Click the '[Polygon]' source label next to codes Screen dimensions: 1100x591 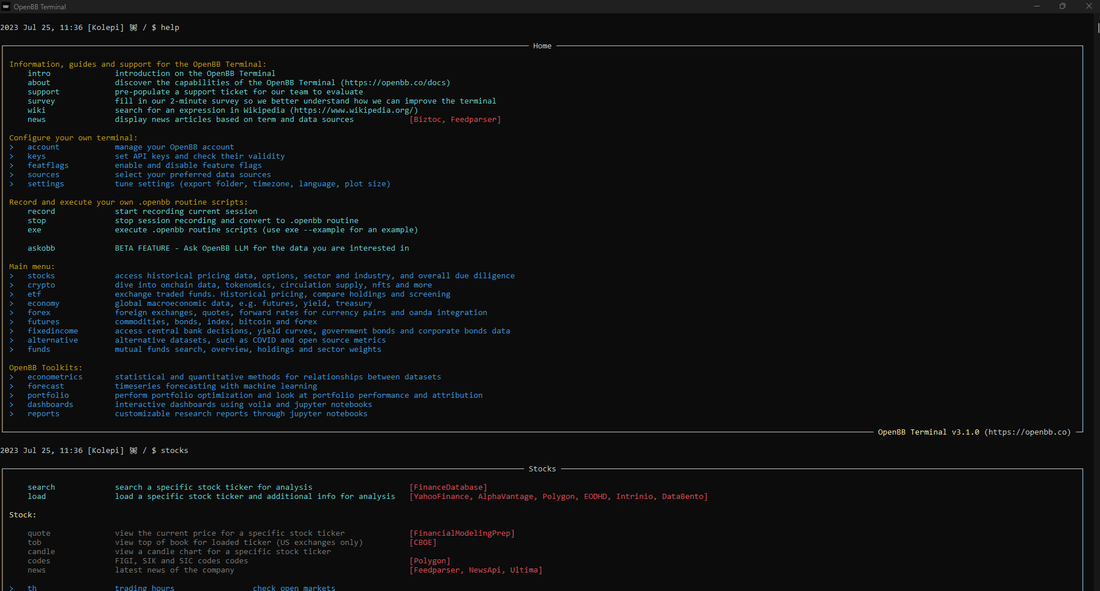tap(430, 560)
